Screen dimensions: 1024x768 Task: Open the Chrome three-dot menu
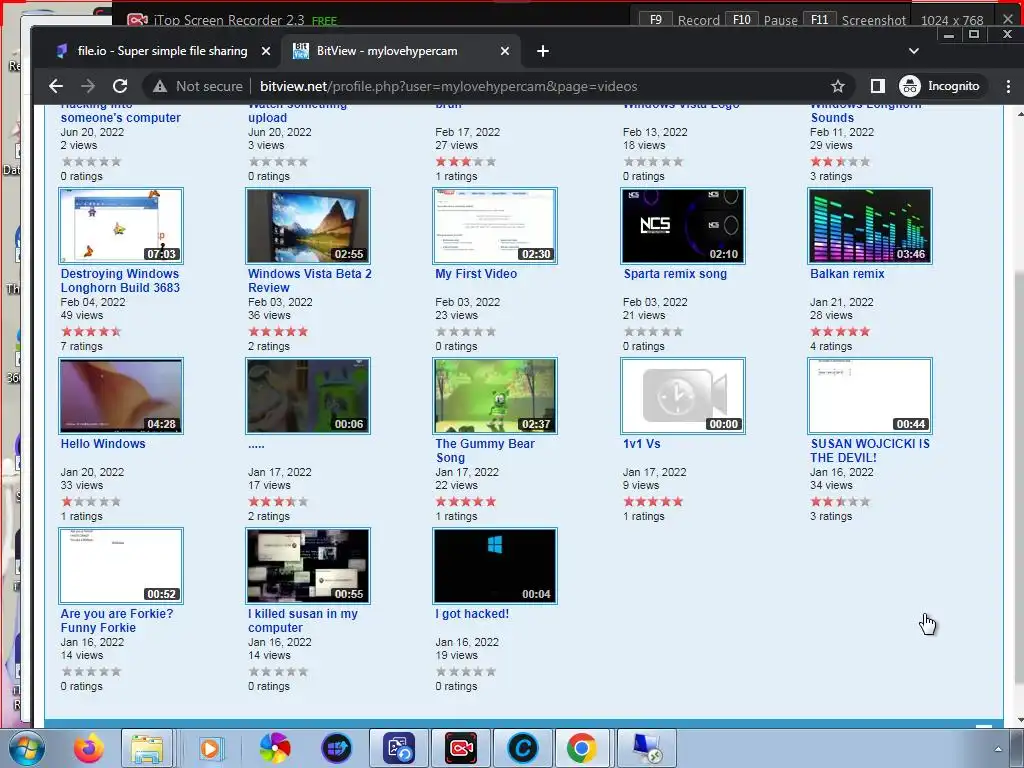1008,86
